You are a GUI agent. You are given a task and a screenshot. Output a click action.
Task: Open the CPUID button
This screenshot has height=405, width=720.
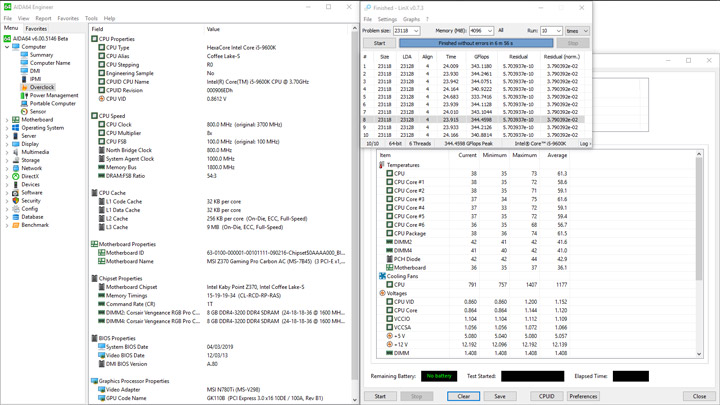coord(546,396)
